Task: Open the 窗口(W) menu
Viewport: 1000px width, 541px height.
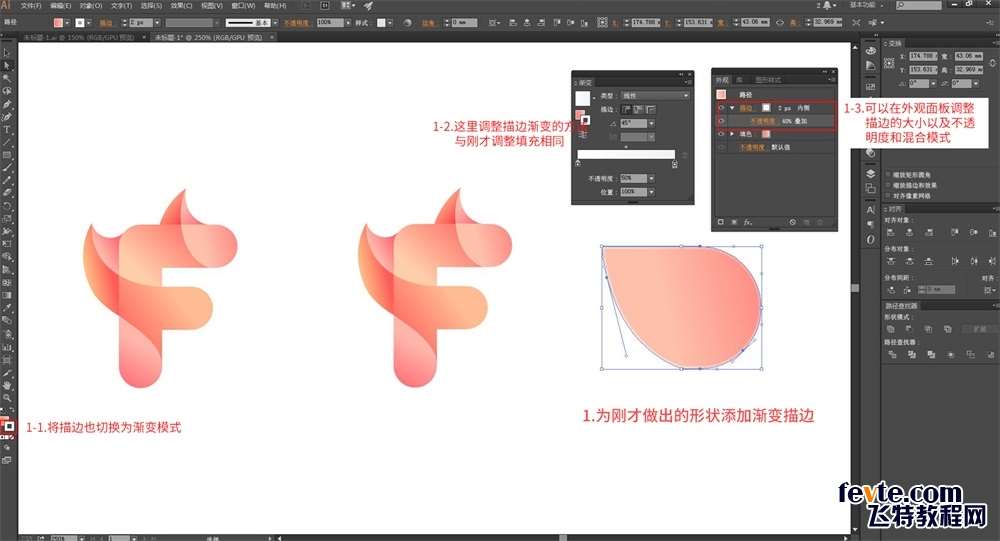Action: [x=243, y=6]
